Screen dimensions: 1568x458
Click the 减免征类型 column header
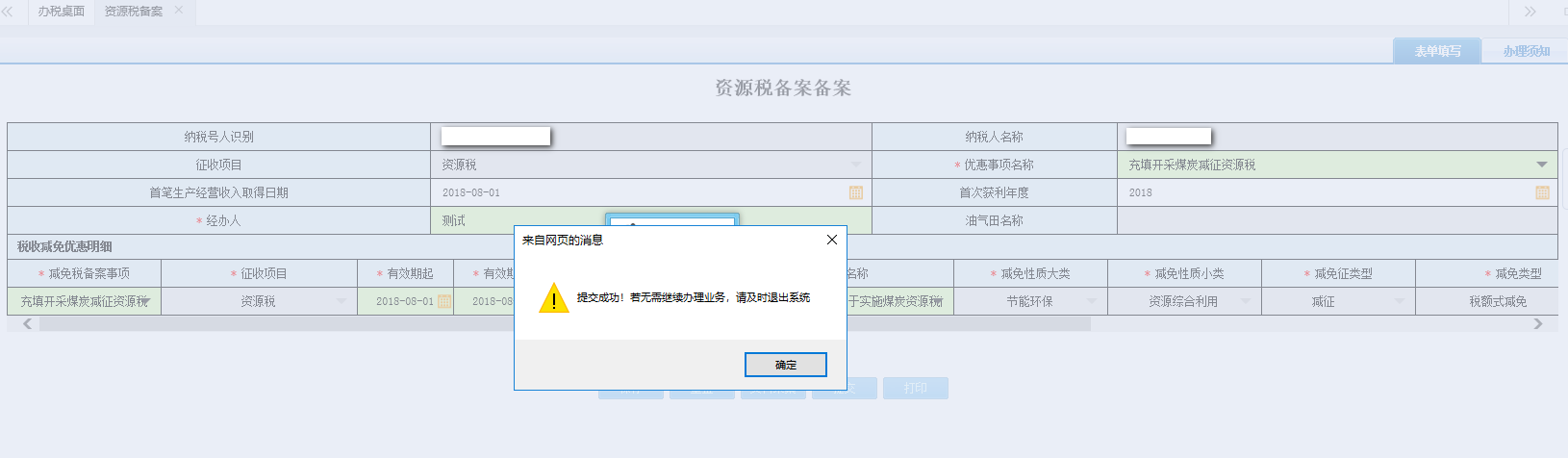tap(1338, 273)
